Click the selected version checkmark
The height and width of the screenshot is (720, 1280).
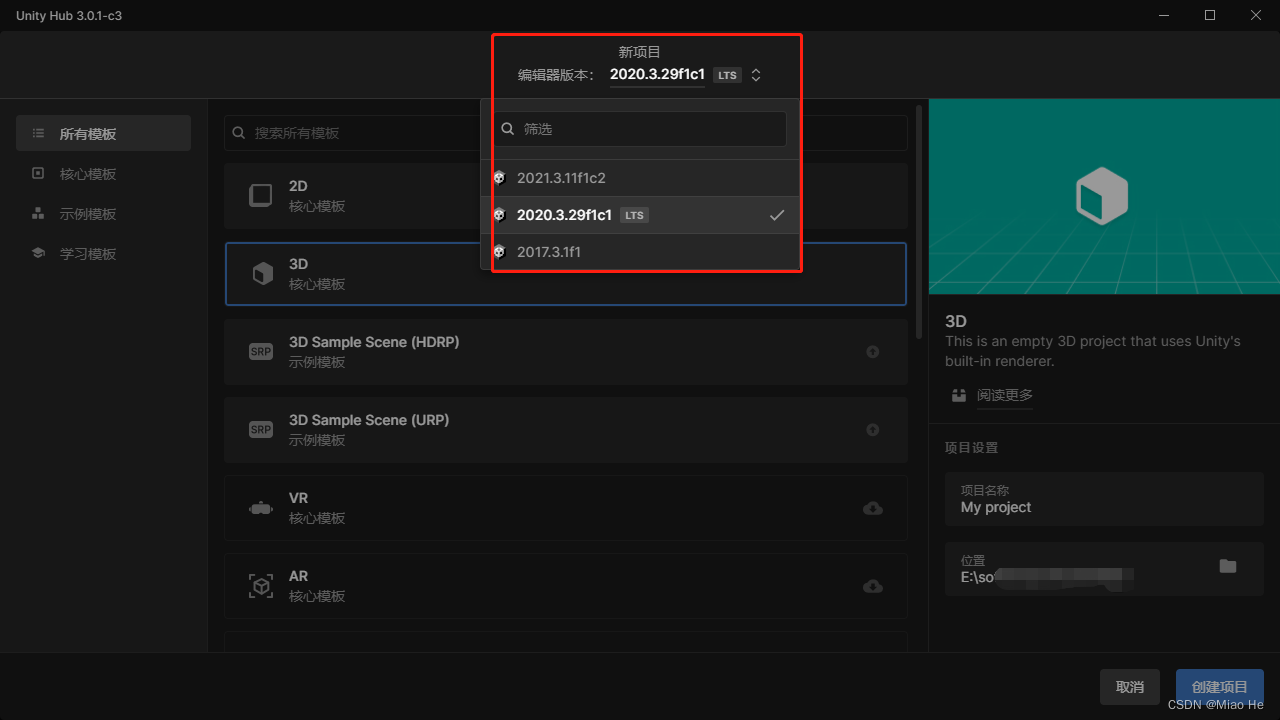[777, 215]
